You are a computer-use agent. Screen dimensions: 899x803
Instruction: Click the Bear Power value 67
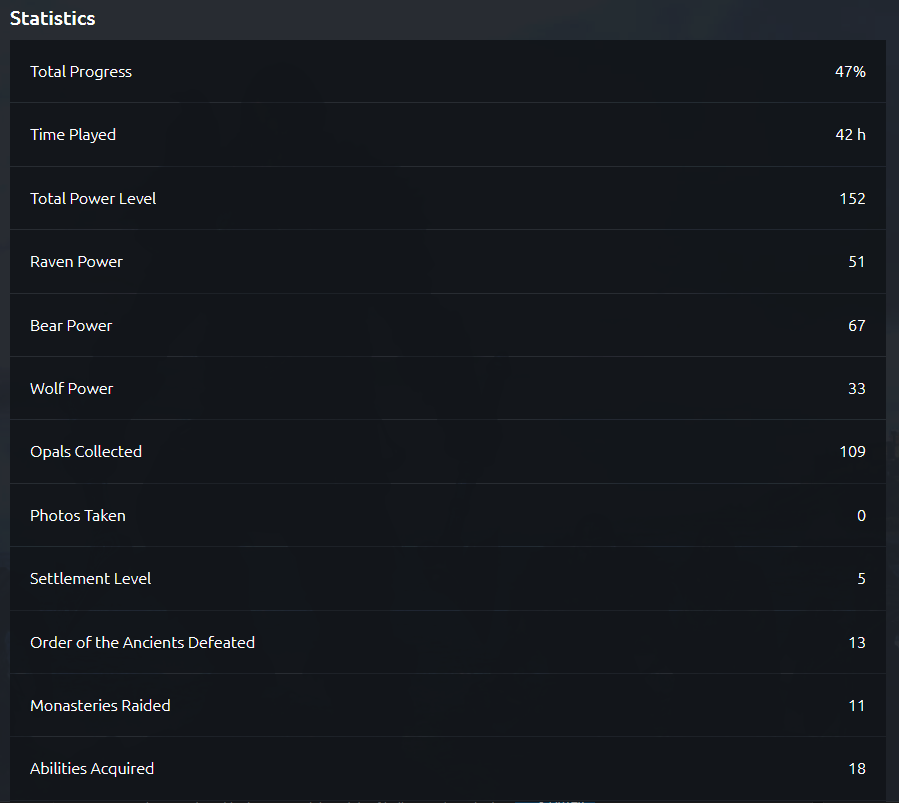pos(856,325)
